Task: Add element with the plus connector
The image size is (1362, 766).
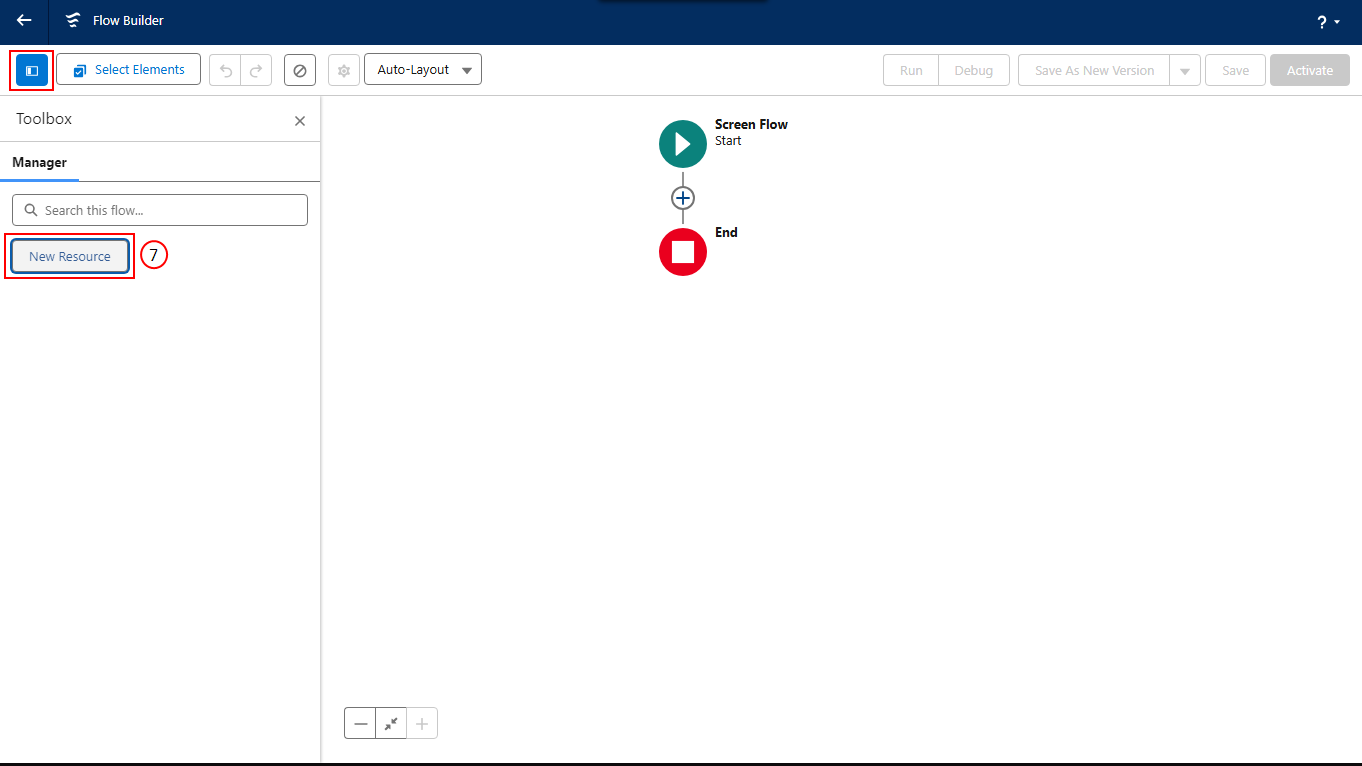Action: point(683,198)
